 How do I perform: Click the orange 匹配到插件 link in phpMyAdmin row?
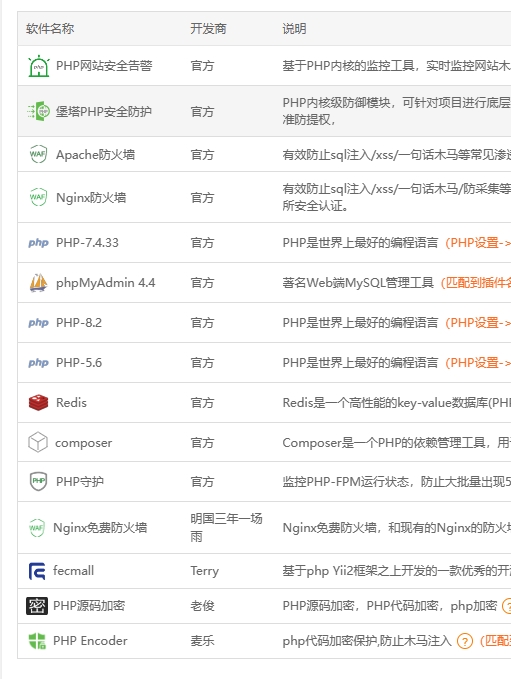click(475, 283)
